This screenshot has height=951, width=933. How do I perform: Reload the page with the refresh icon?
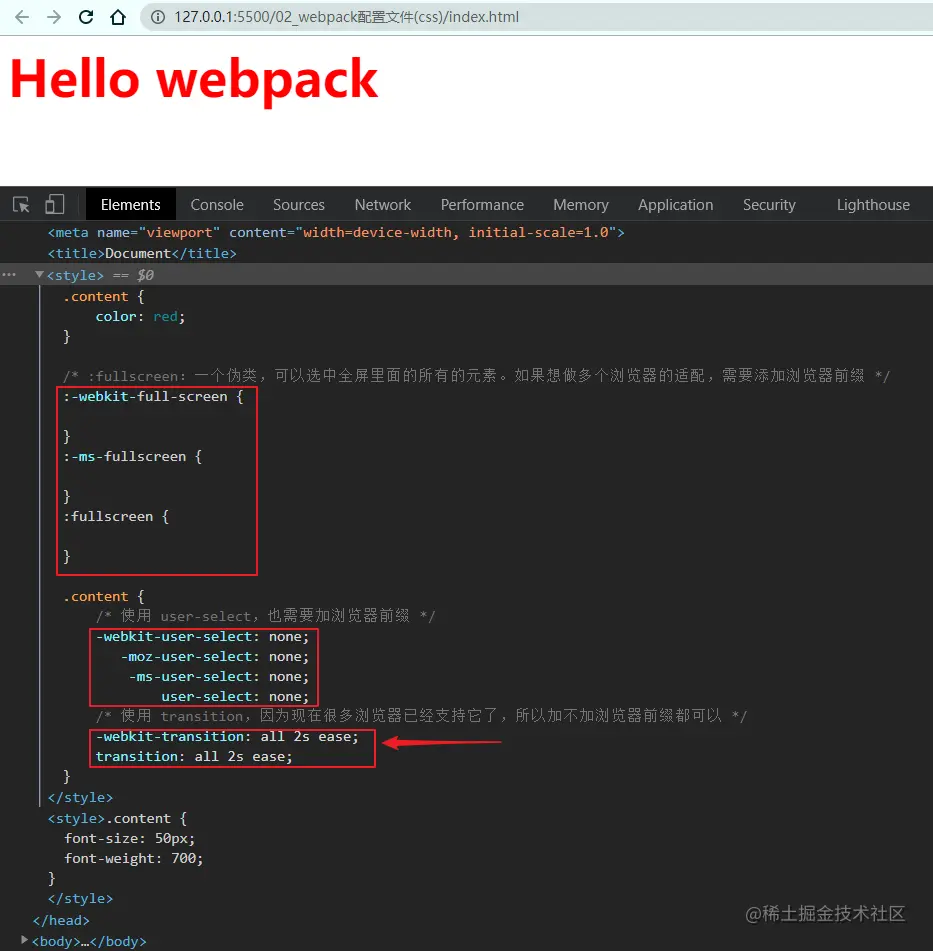tap(86, 17)
